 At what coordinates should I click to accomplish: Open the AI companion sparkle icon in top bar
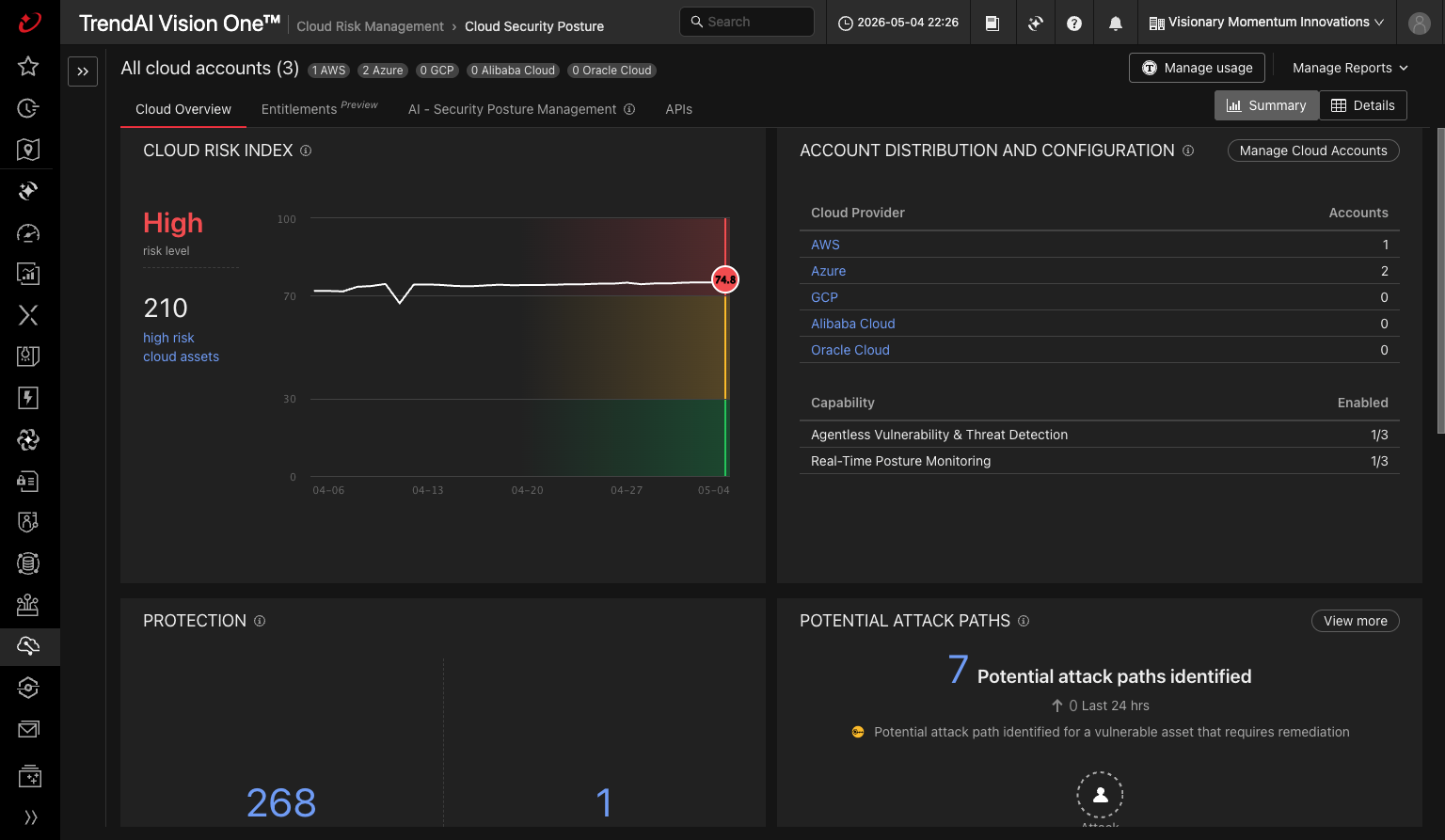(x=1035, y=23)
